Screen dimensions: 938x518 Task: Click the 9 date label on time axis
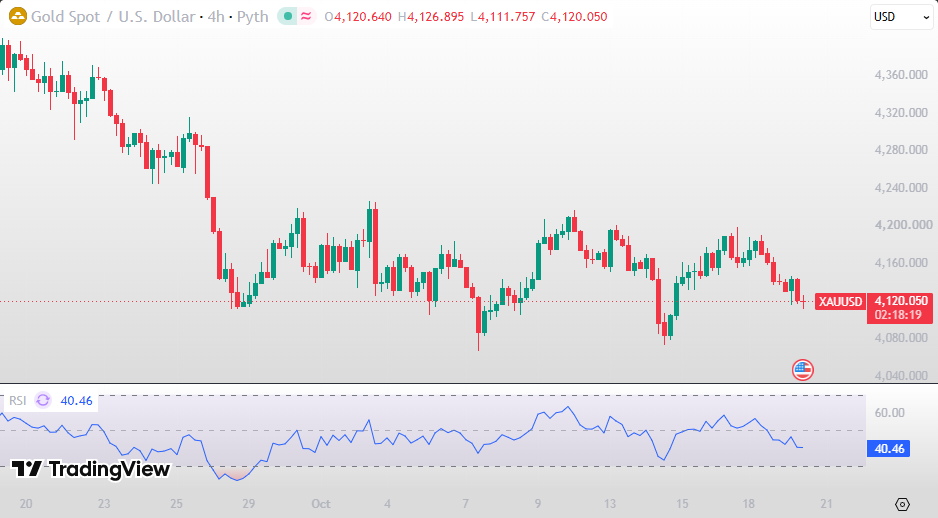point(538,504)
